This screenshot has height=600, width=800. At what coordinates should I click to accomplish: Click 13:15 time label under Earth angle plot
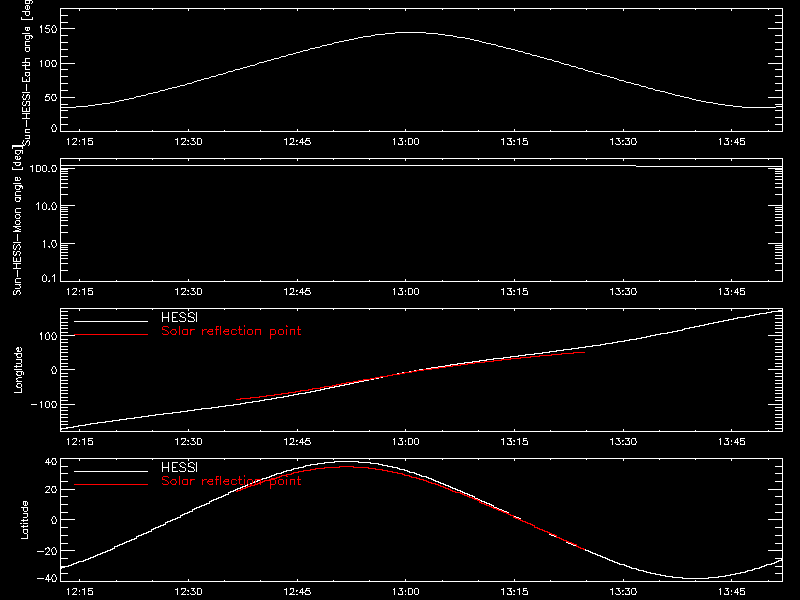pos(514,142)
